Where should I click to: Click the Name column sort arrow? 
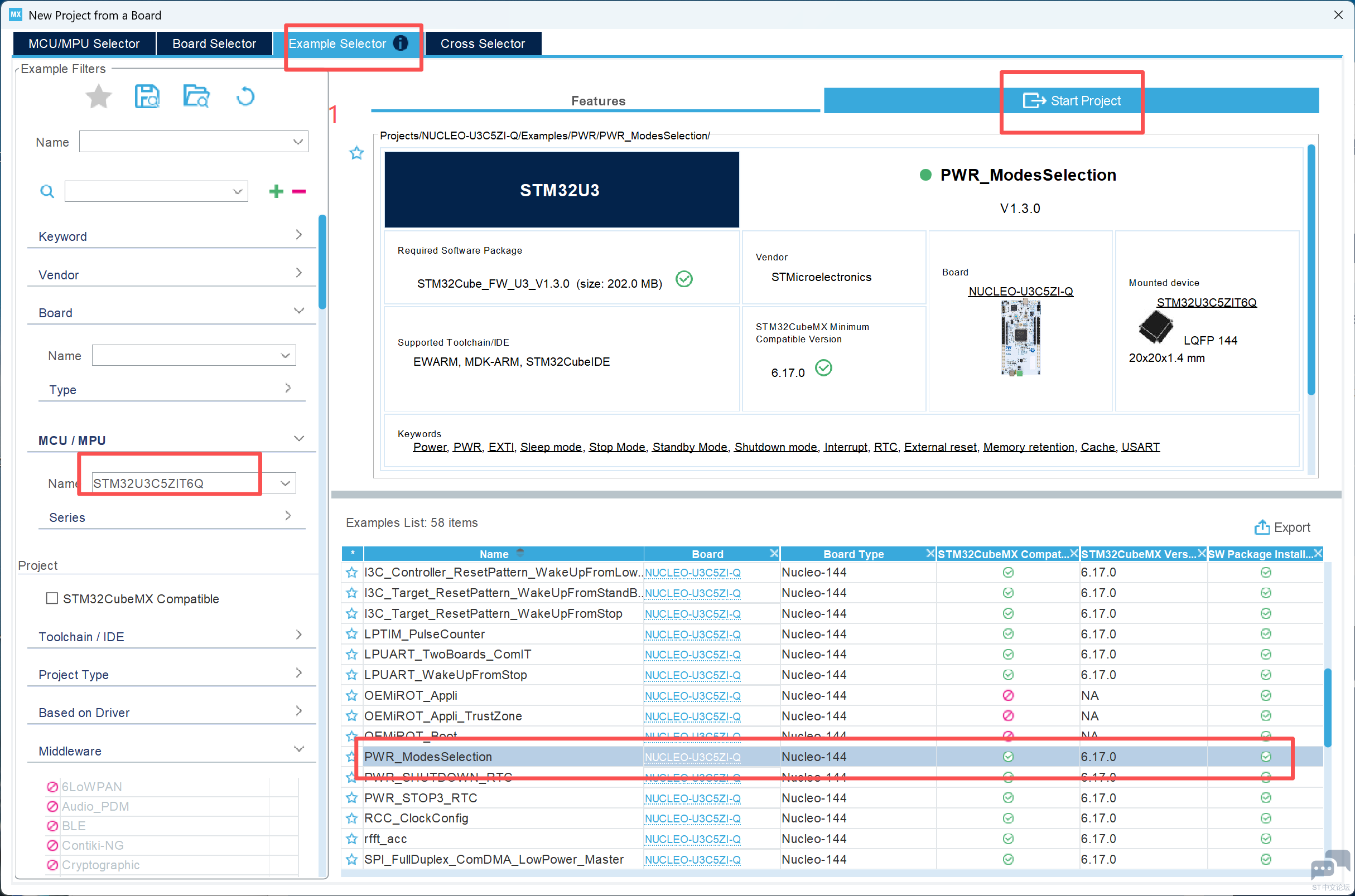[x=520, y=553]
